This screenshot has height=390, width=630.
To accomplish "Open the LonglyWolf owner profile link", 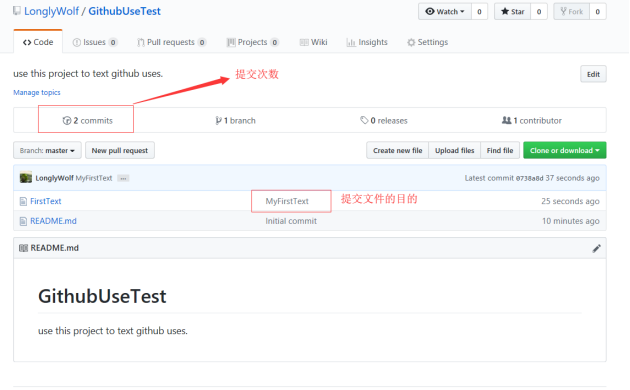I will tap(51, 11).
